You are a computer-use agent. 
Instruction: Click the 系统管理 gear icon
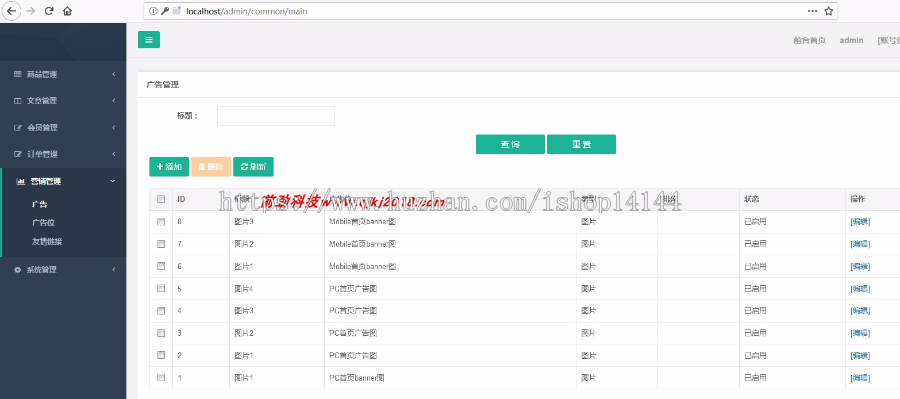tap(17, 269)
